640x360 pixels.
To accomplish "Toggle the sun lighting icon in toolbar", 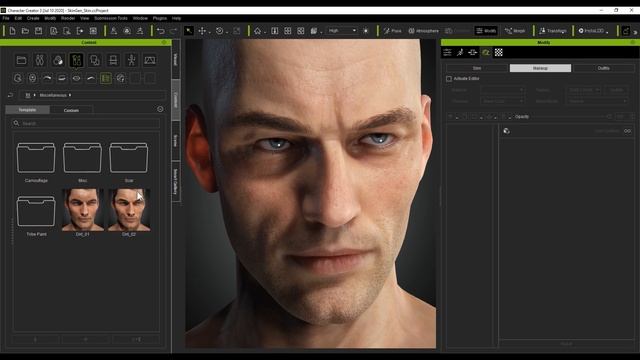I will click(x=366, y=31).
